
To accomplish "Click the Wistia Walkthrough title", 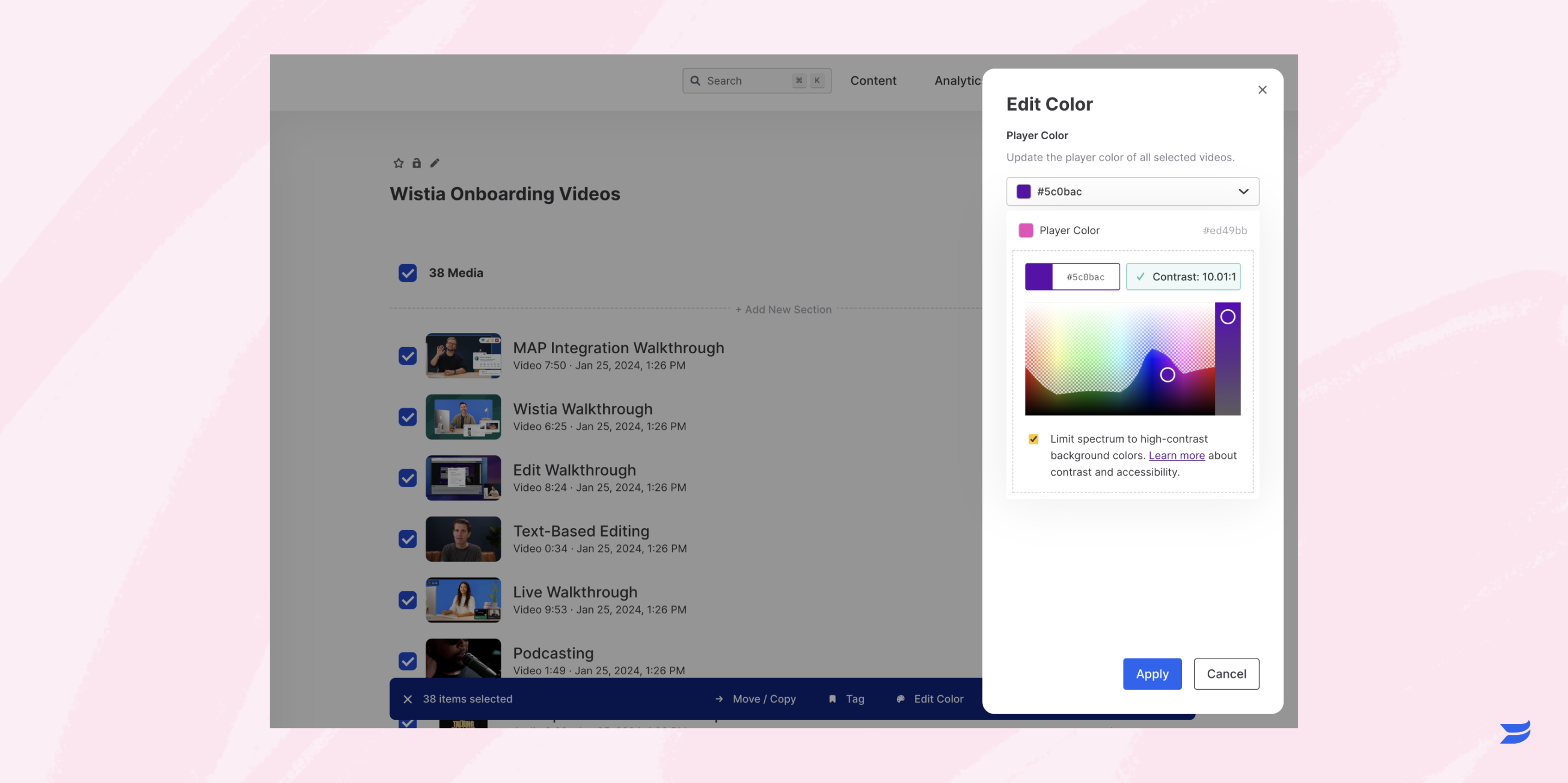I will pos(583,408).
